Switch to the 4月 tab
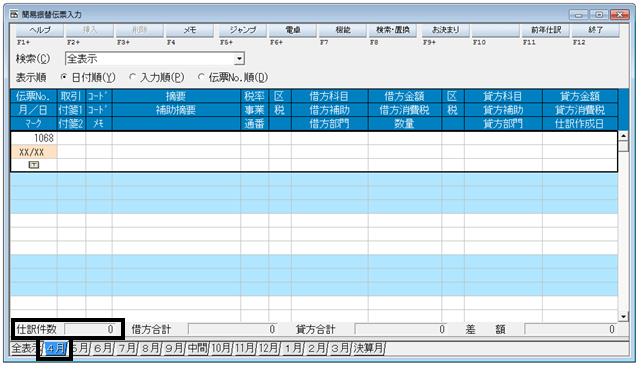Viewport: 642px width, 370px height. coord(55,349)
